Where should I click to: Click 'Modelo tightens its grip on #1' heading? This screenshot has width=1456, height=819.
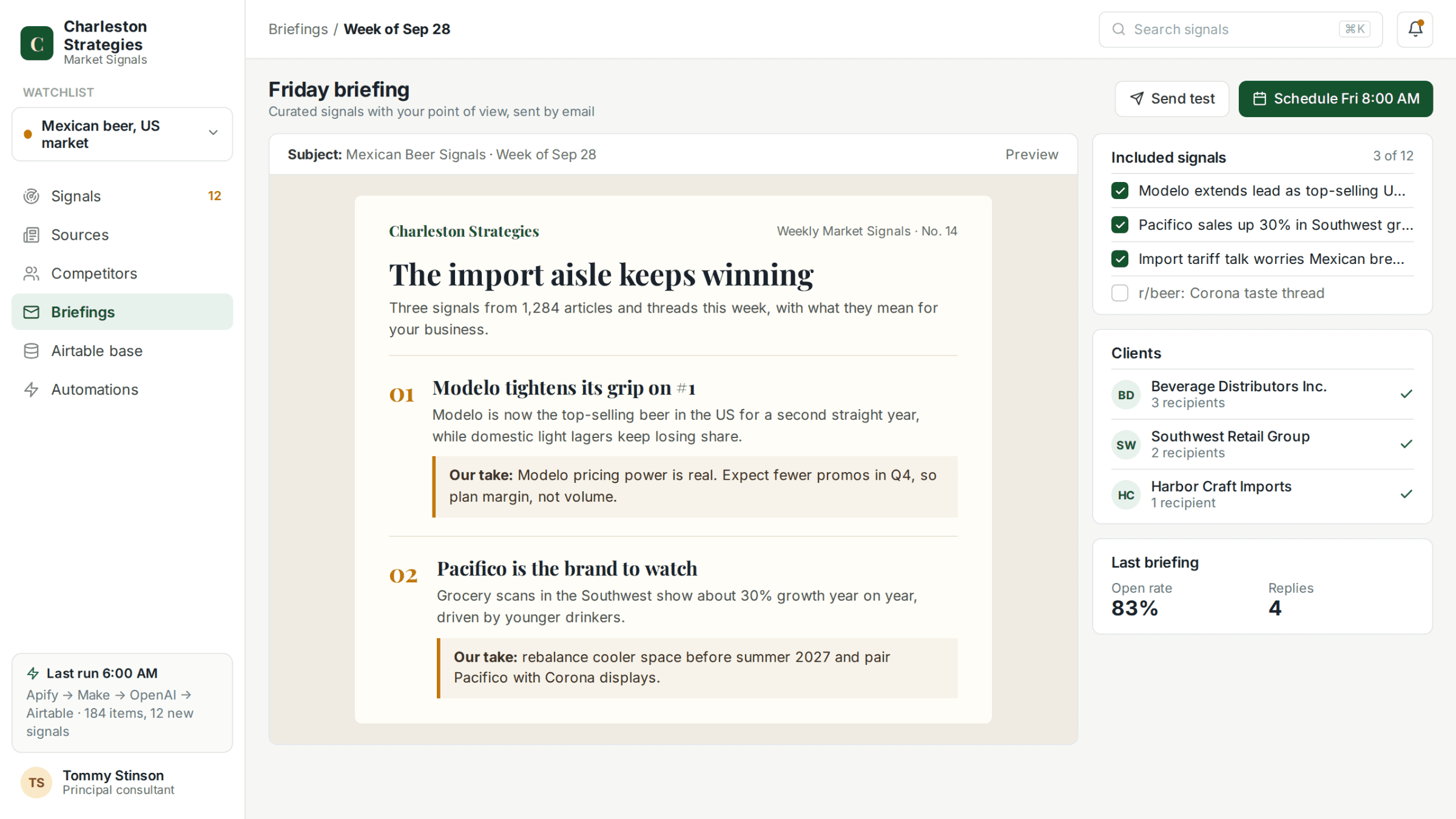pos(564,388)
